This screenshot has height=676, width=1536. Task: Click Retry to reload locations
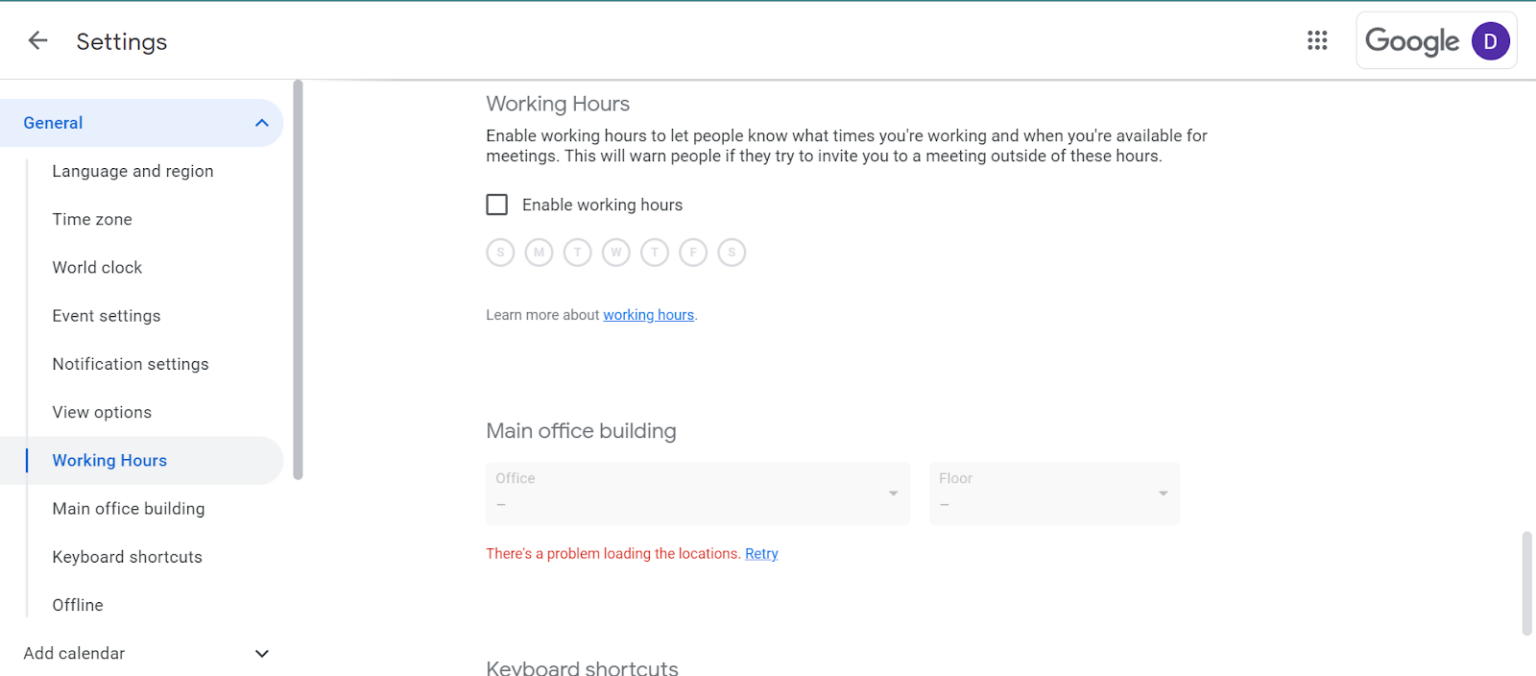point(761,553)
